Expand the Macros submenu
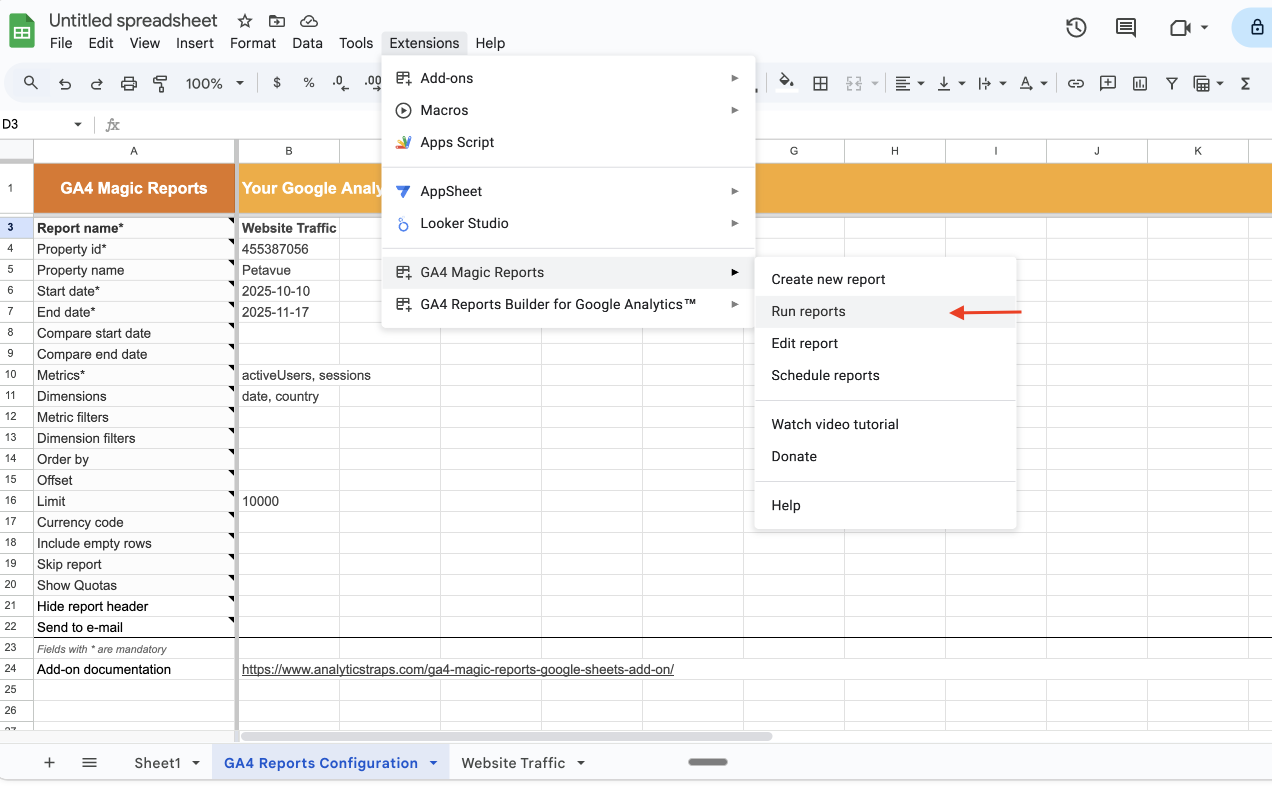Viewport: 1272px width, 792px height. pos(568,110)
